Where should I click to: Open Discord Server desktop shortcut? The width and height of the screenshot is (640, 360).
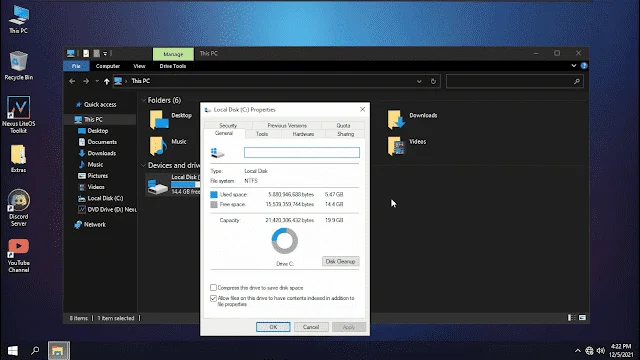[18, 208]
